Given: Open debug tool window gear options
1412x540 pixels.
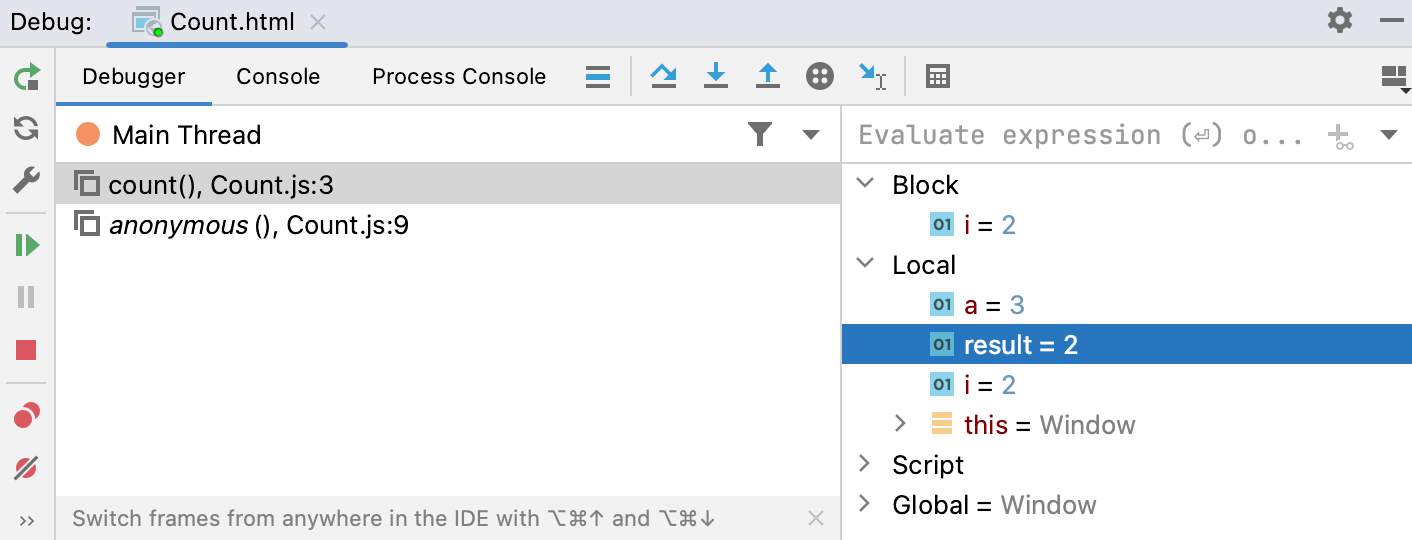Looking at the screenshot, I should (x=1340, y=20).
